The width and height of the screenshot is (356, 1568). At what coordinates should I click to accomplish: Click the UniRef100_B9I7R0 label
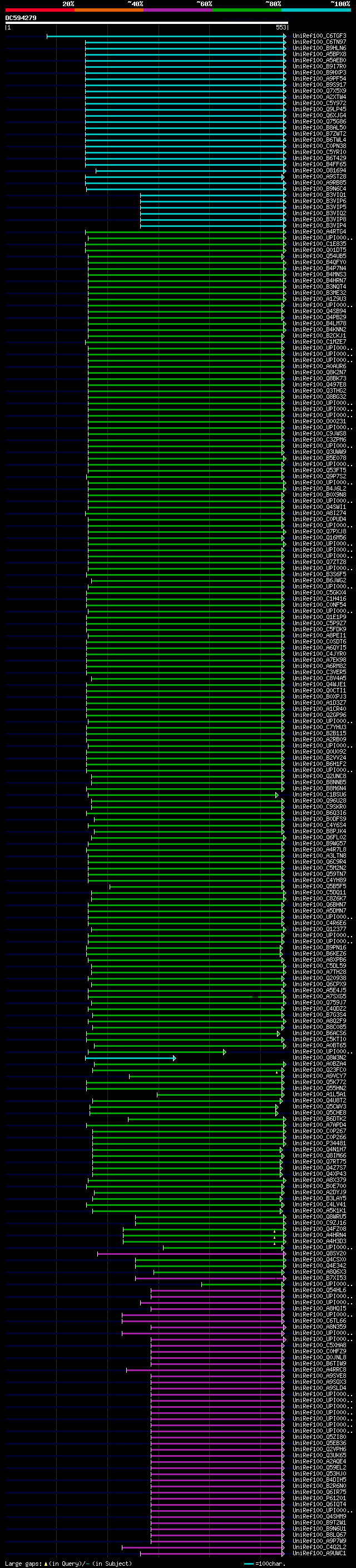tap(319, 66)
